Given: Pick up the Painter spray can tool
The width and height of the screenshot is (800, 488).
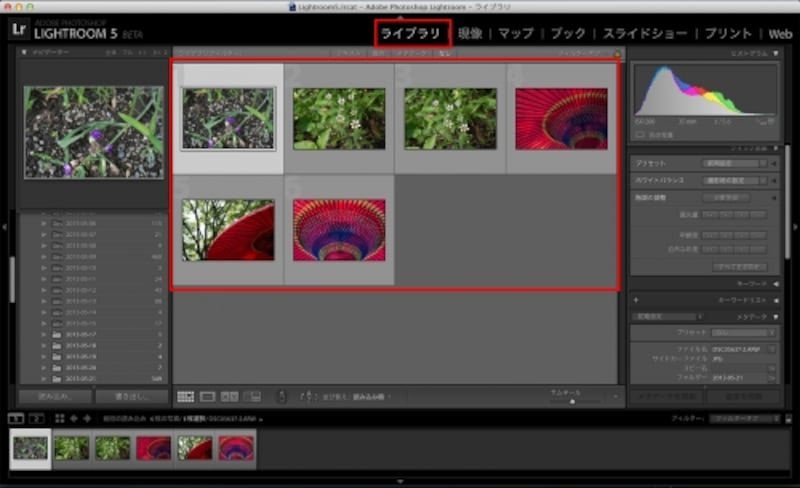Looking at the screenshot, I should point(282,396).
